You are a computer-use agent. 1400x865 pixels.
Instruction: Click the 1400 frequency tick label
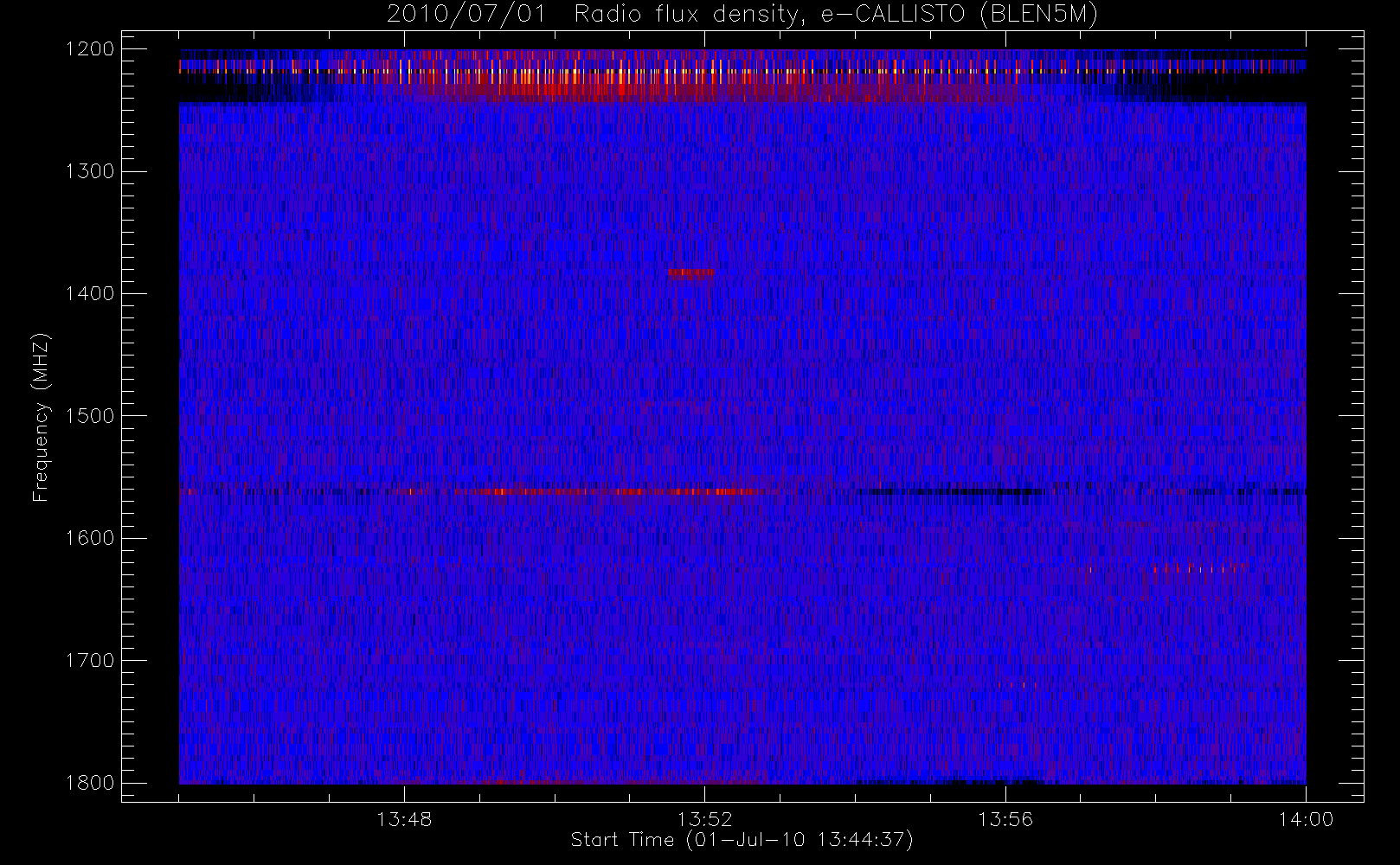click(x=90, y=293)
